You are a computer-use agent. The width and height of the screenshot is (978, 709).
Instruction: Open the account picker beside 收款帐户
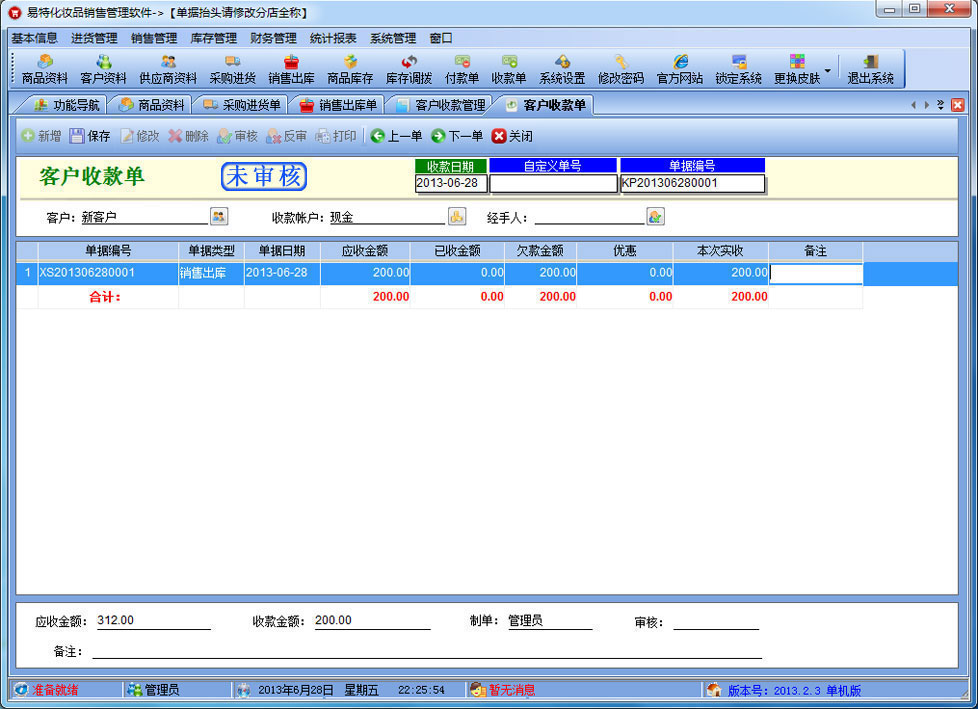[456, 216]
